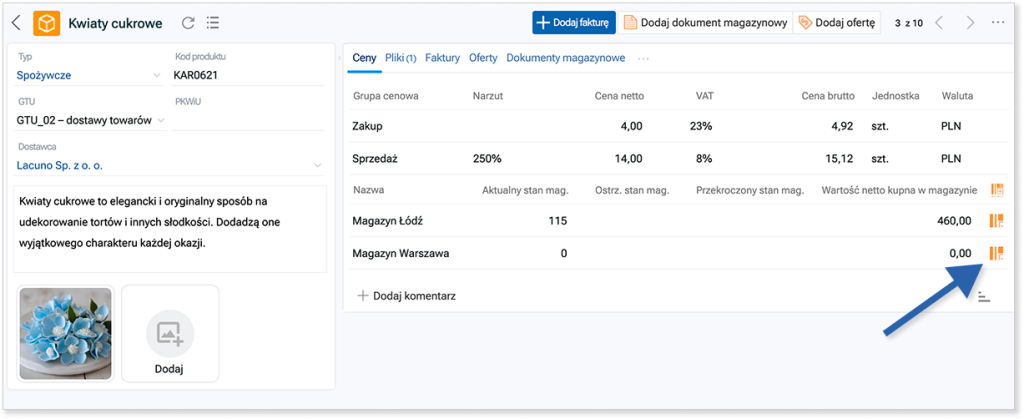The image size is (1024, 419).
Task: Switch to the Pliki tab
Action: point(400,58)
